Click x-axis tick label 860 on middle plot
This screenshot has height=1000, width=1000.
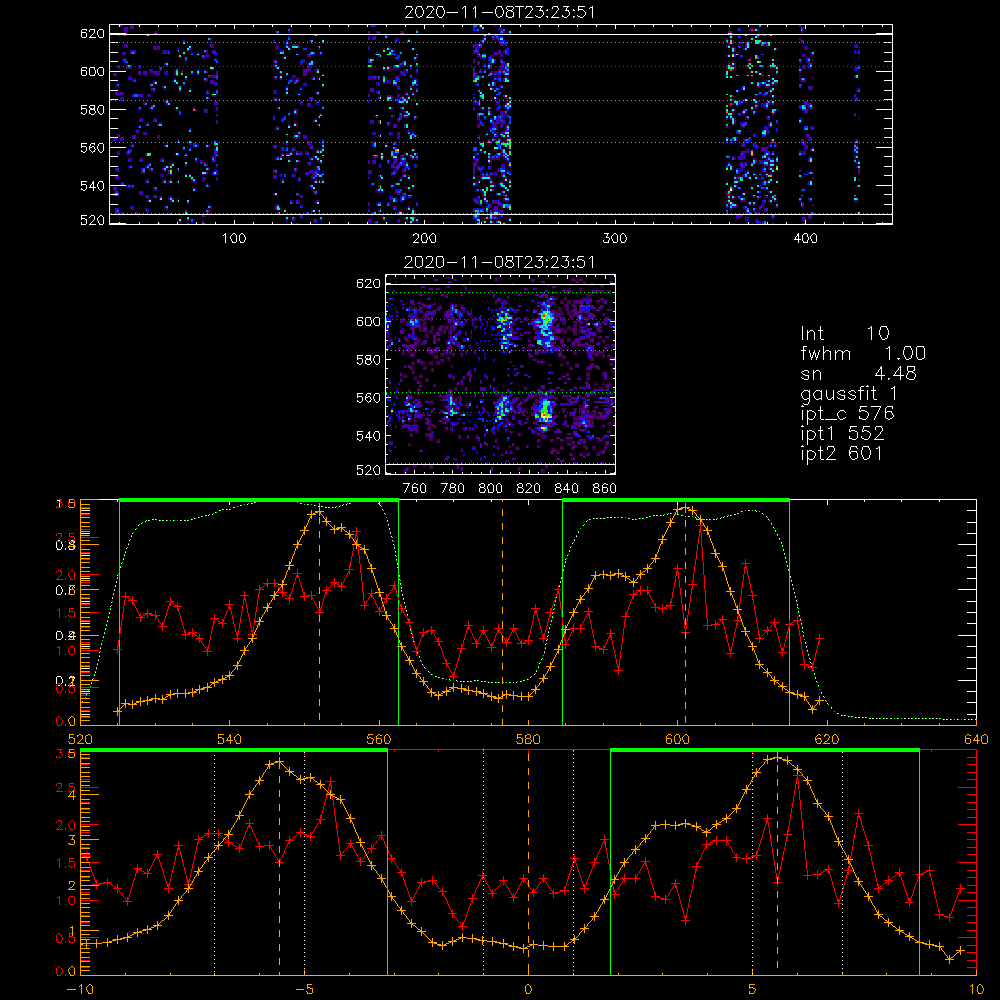click(605, 489)
